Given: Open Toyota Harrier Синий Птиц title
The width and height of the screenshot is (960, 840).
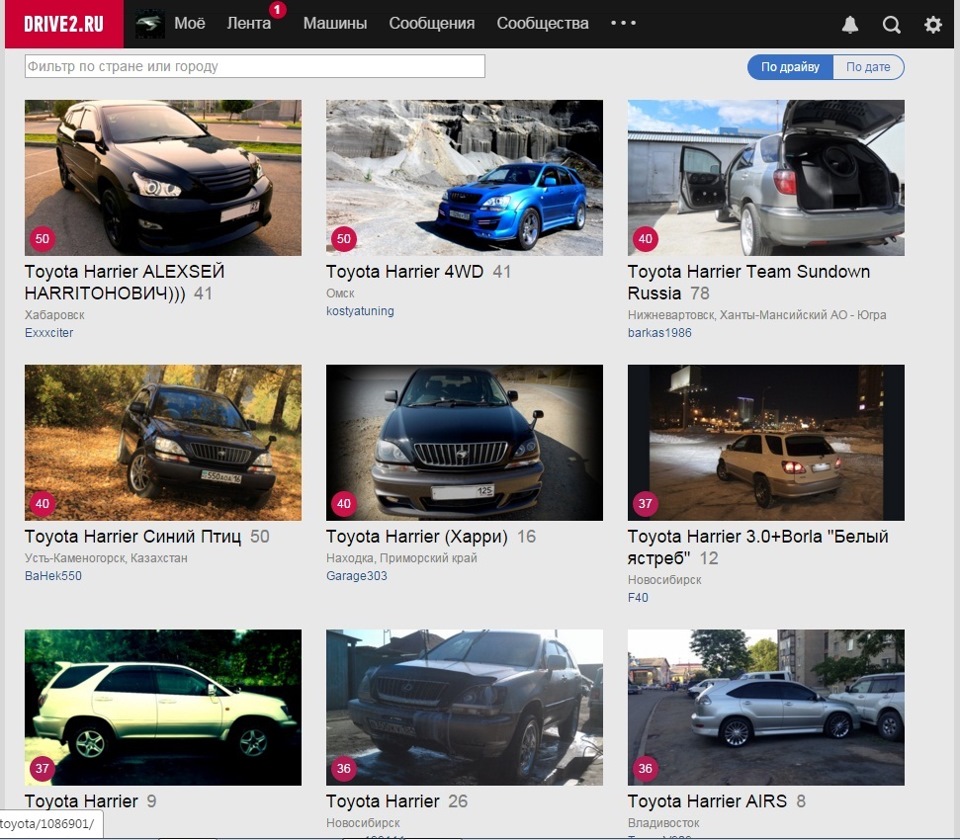Looking at the screenshot, I should pos(133,536).
